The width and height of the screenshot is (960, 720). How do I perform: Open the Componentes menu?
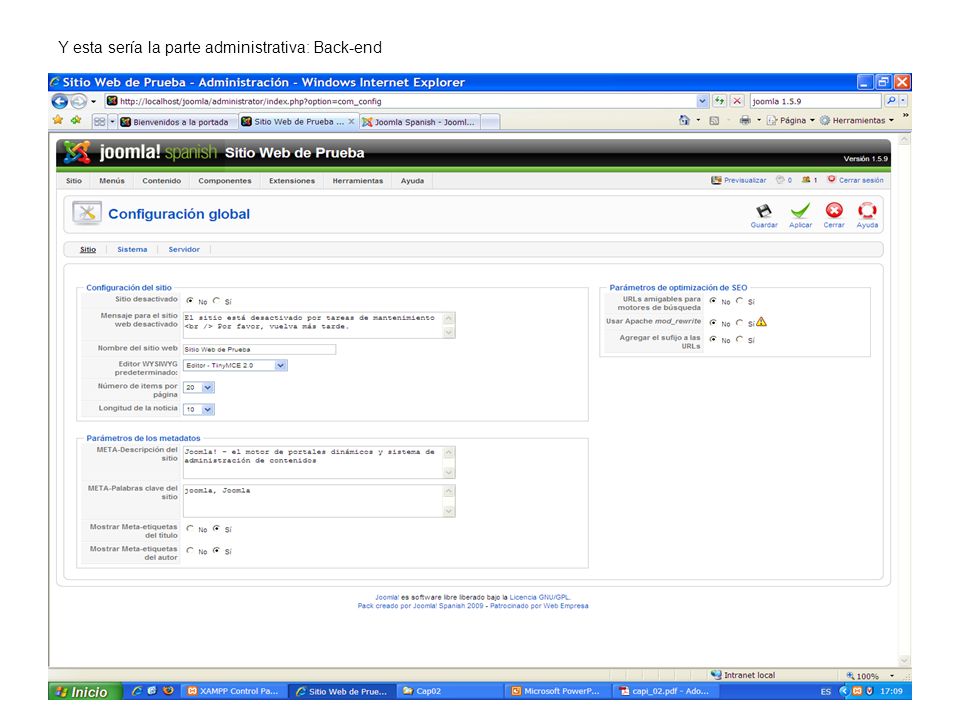tap(225, 181)
